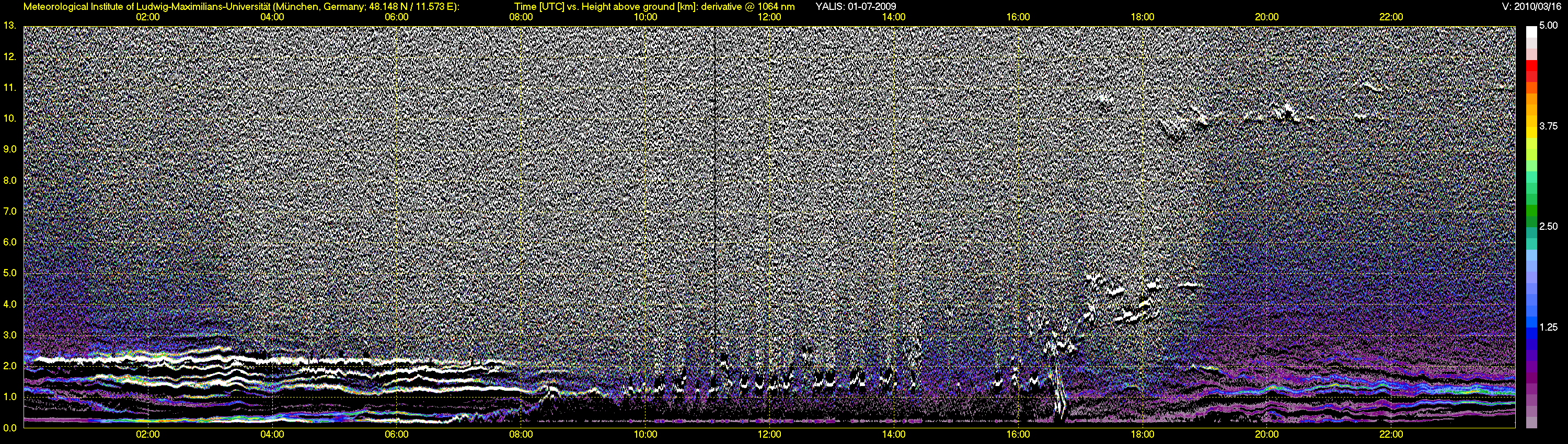This screenshot has width=1568, height=444.
Task: Click the 08:00 tick on the bottom time axis
Action: click(x=521, y=435)
